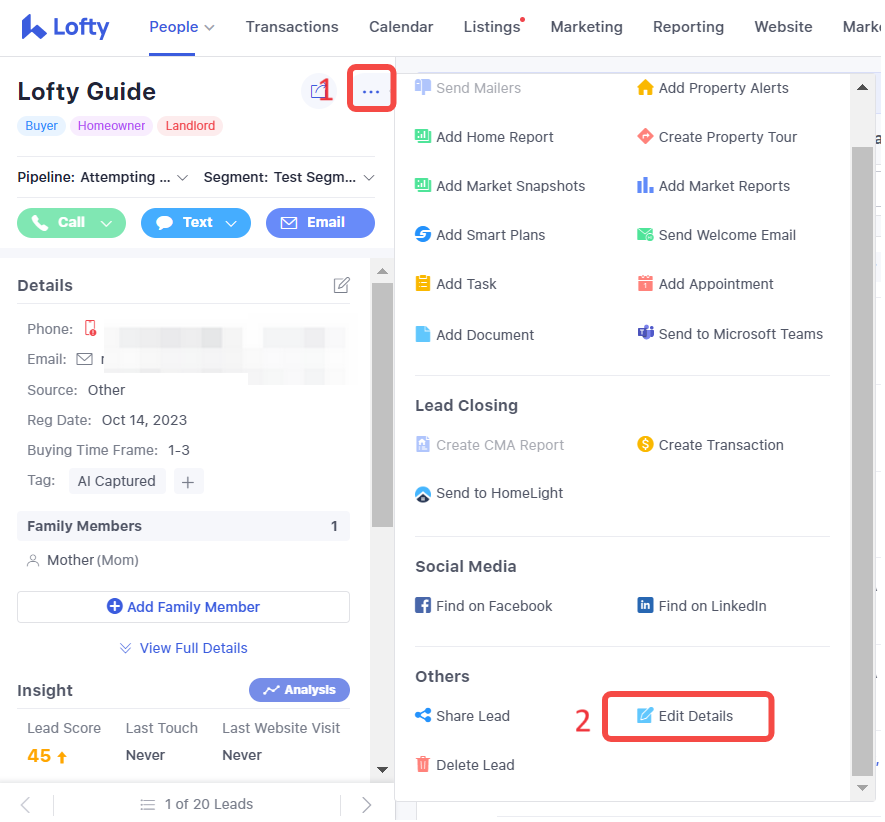The width and height of the screenshot is (885, 822).
Task: Click the Edit Details pencil icon
Action: (645, 715)
